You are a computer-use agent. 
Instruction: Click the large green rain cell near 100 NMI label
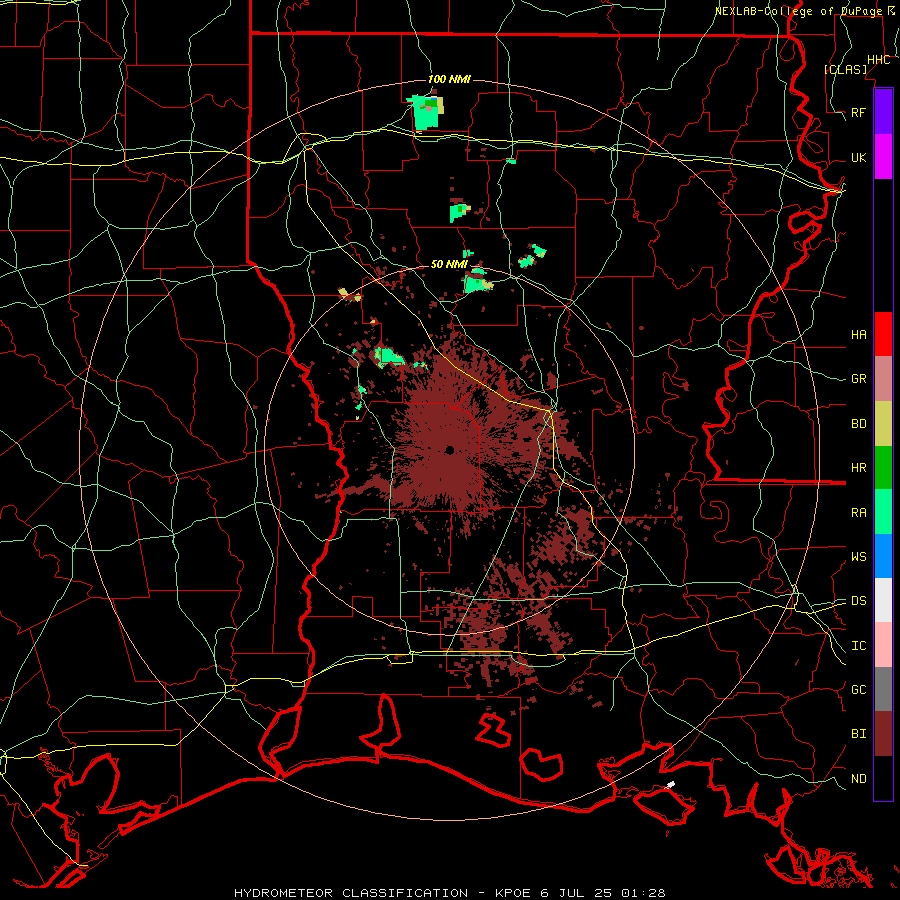pyautogui.click(x=425, y=114)
